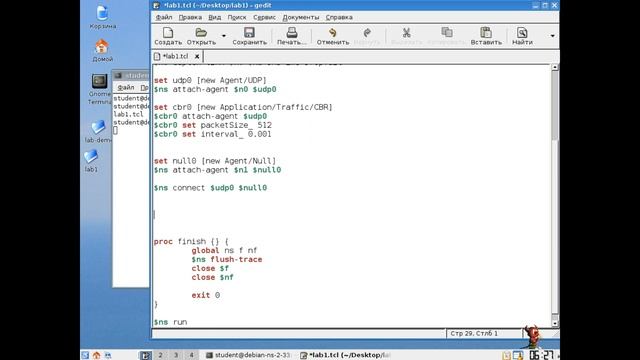Click the lab-demo folder desktop icon
This screenshot has width=640, height=360.
98,127
